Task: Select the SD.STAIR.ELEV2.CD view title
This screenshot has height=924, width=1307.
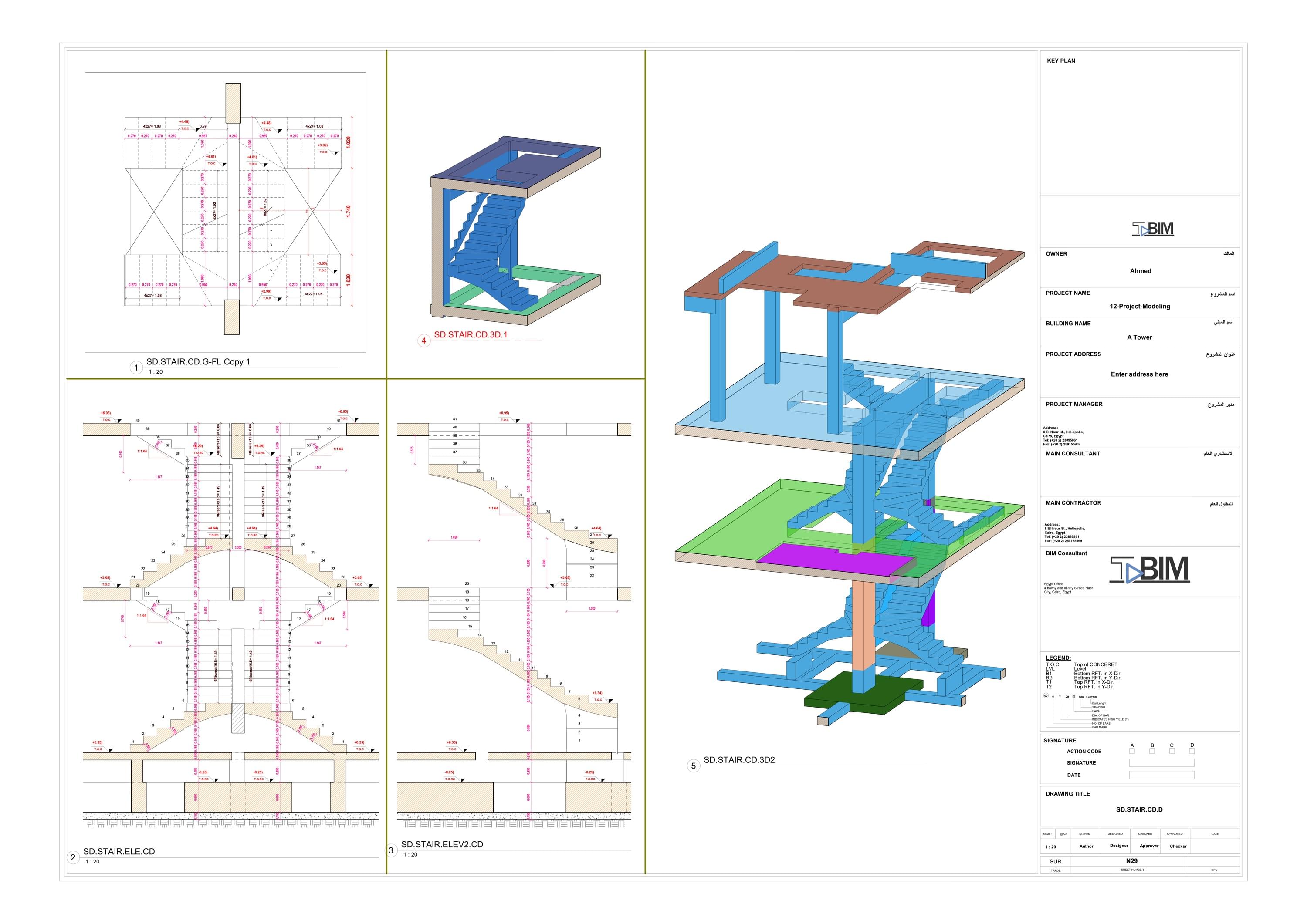Action: pyautogui.click(x=442, y=844)
